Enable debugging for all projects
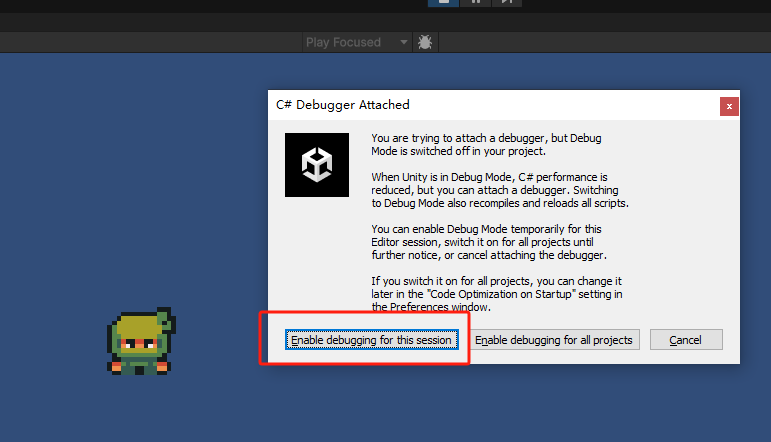Image resolution: width=771 pixels, height=442 pixels. tap(554, 340)
